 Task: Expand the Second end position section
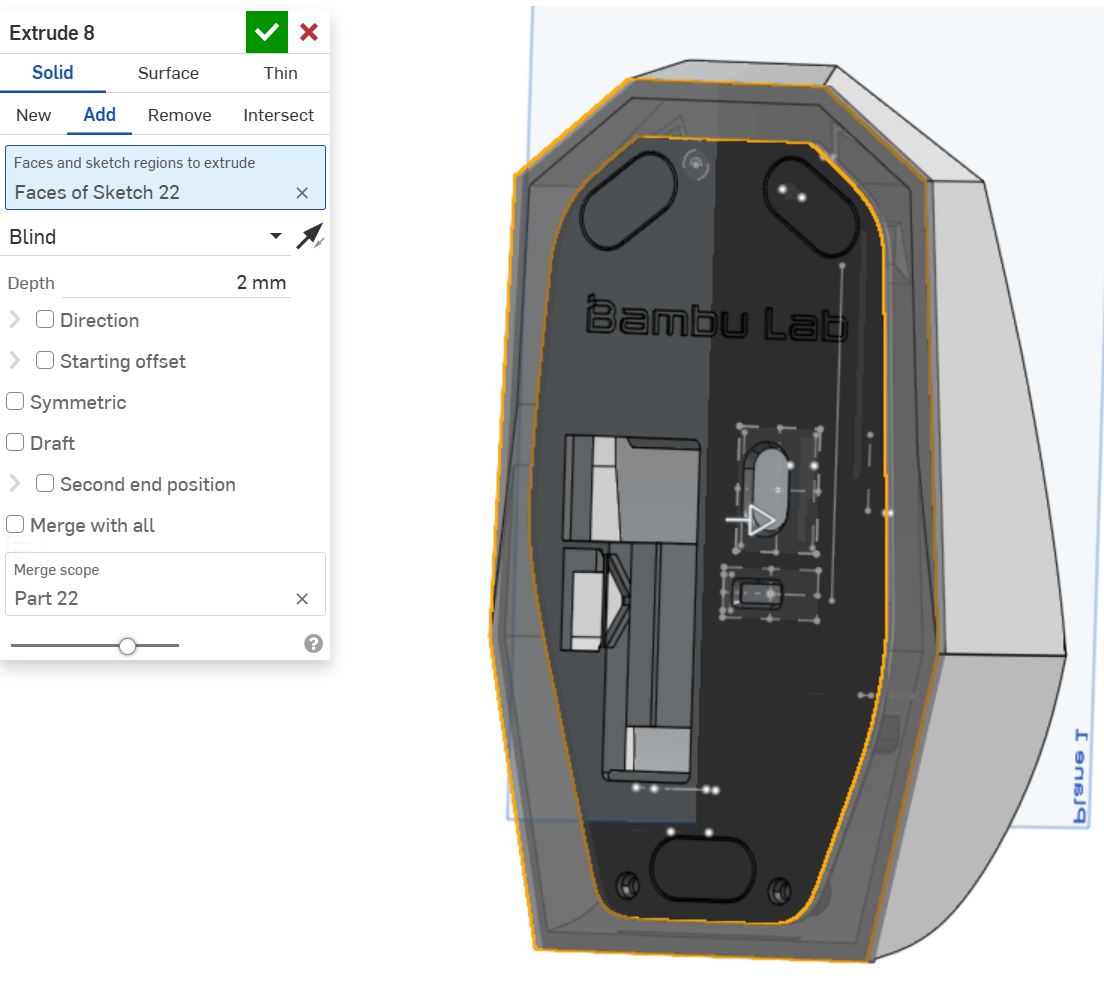pos(15,484)
